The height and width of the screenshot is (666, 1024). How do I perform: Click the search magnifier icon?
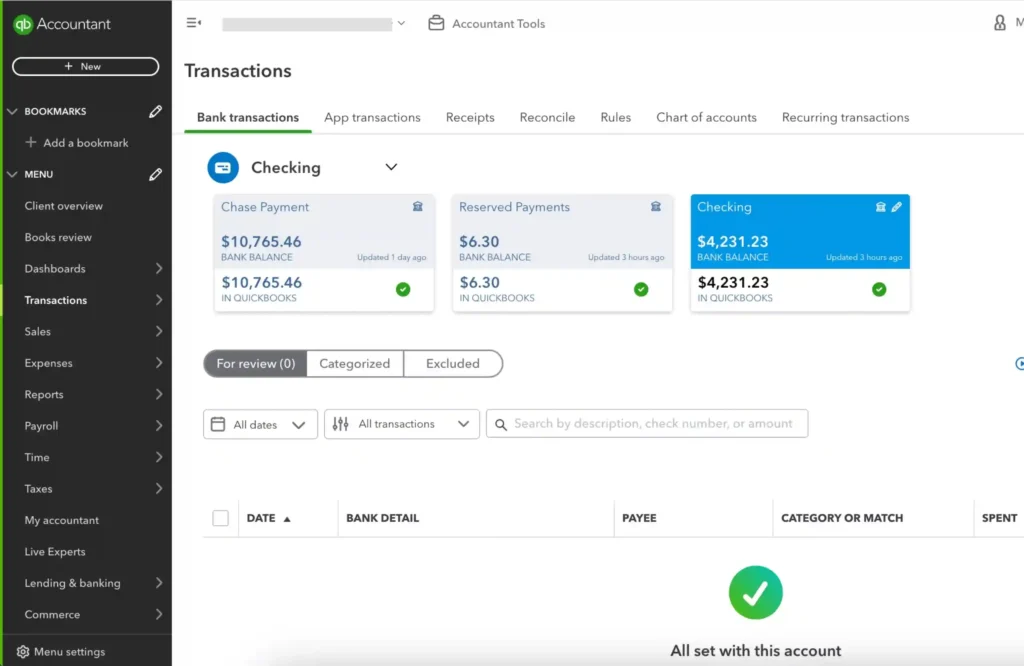pos(501,424)
